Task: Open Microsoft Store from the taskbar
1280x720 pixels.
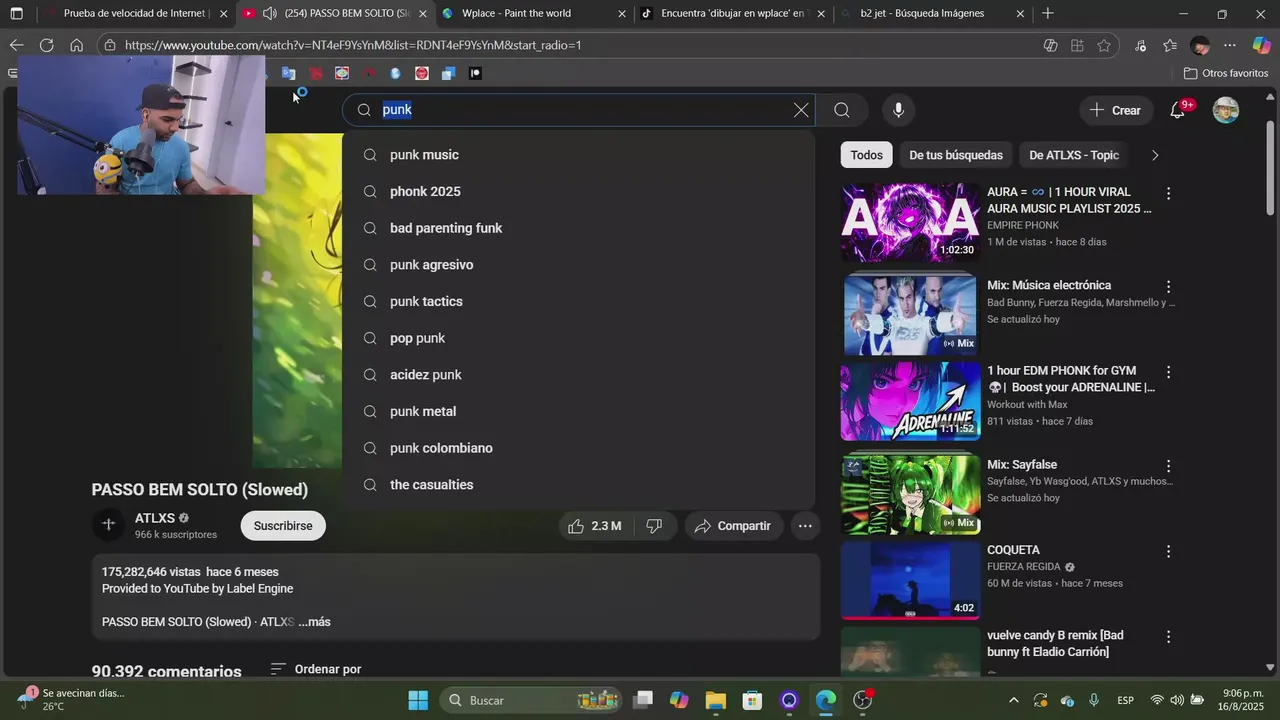Action: pyautogui.click(x=752, y=700)
